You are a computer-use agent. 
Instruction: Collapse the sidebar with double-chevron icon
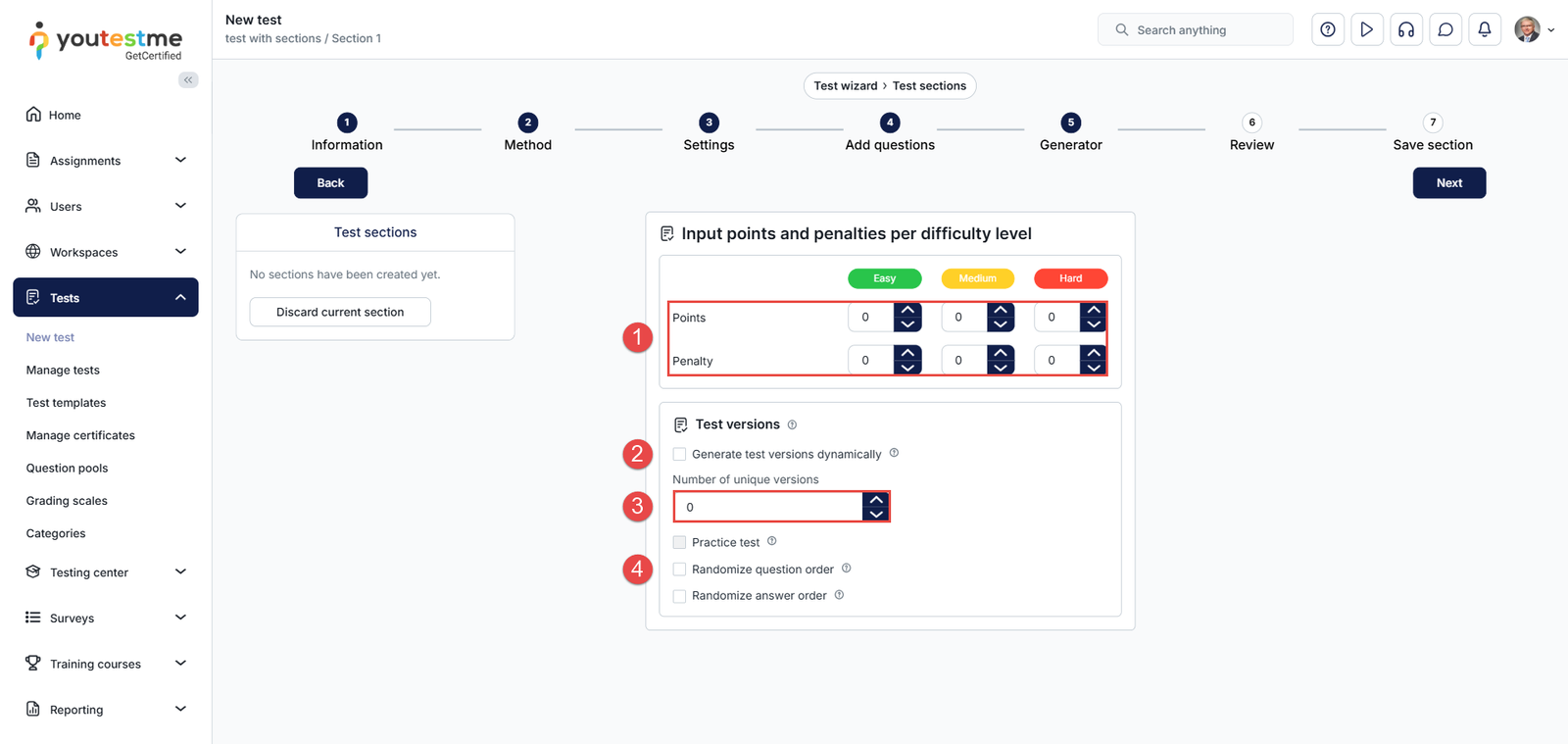pos(188,79)
